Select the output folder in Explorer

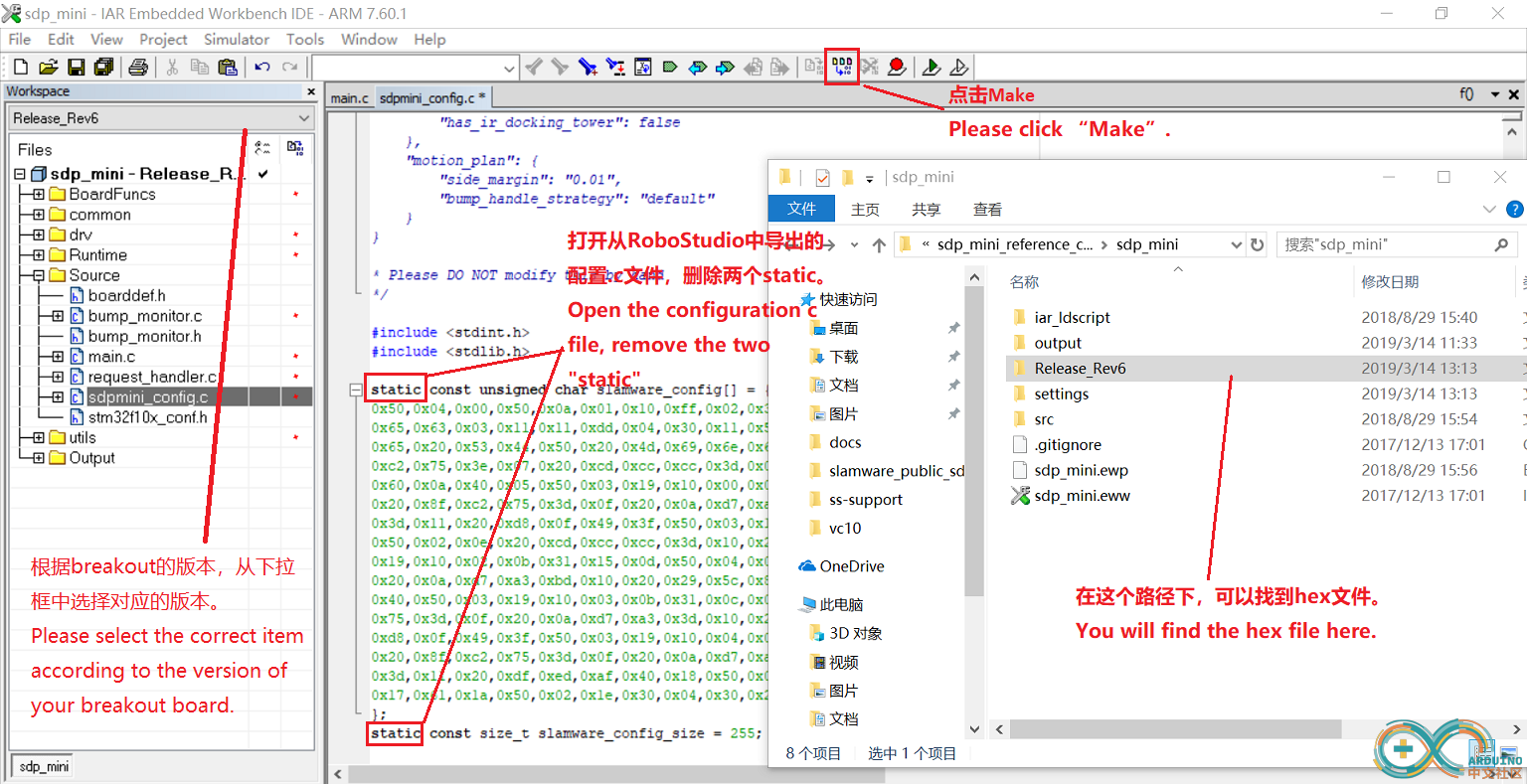pyautogui.click(x=1058, y=343)
